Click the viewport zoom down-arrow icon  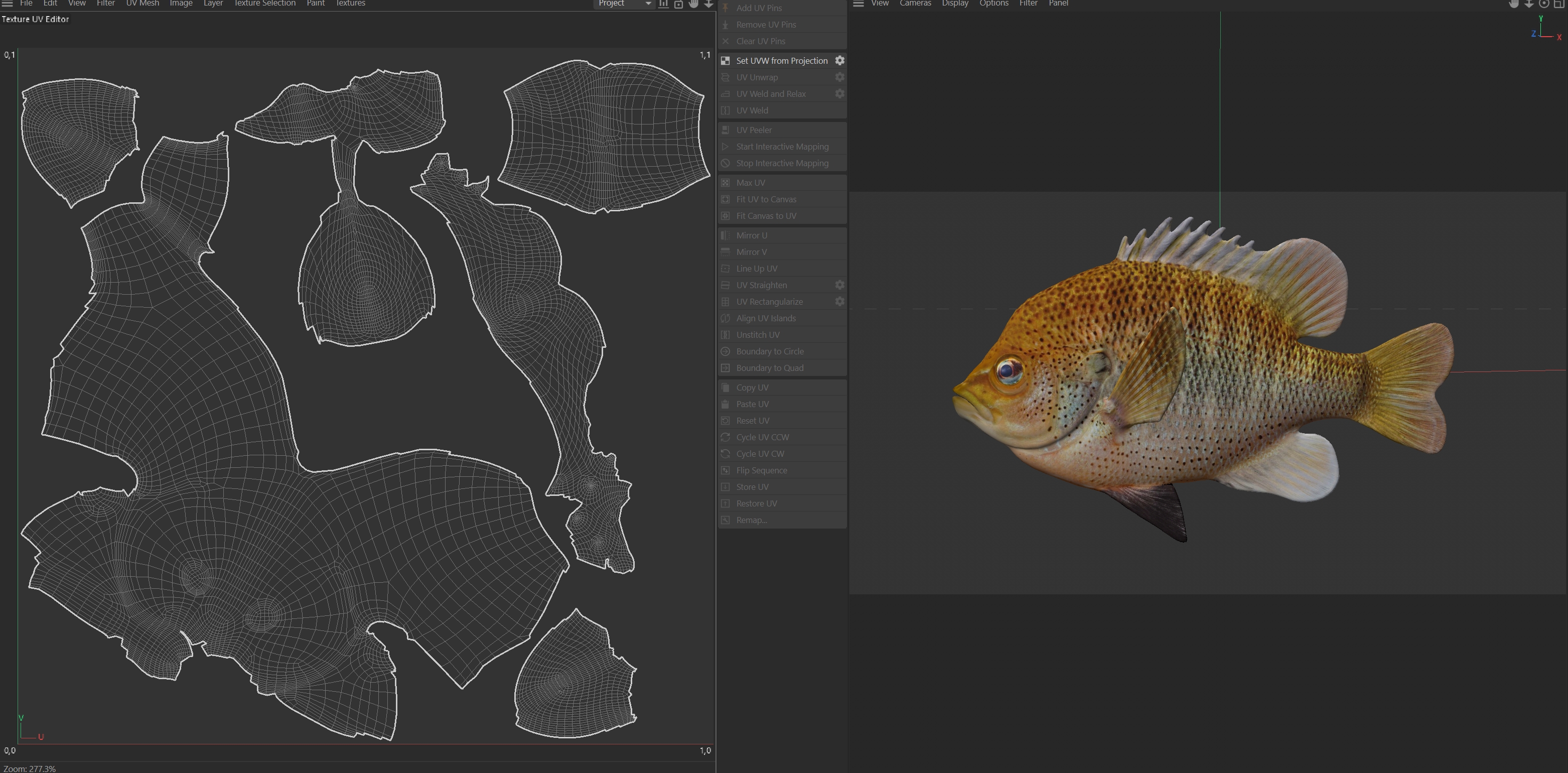point(1528,4)
